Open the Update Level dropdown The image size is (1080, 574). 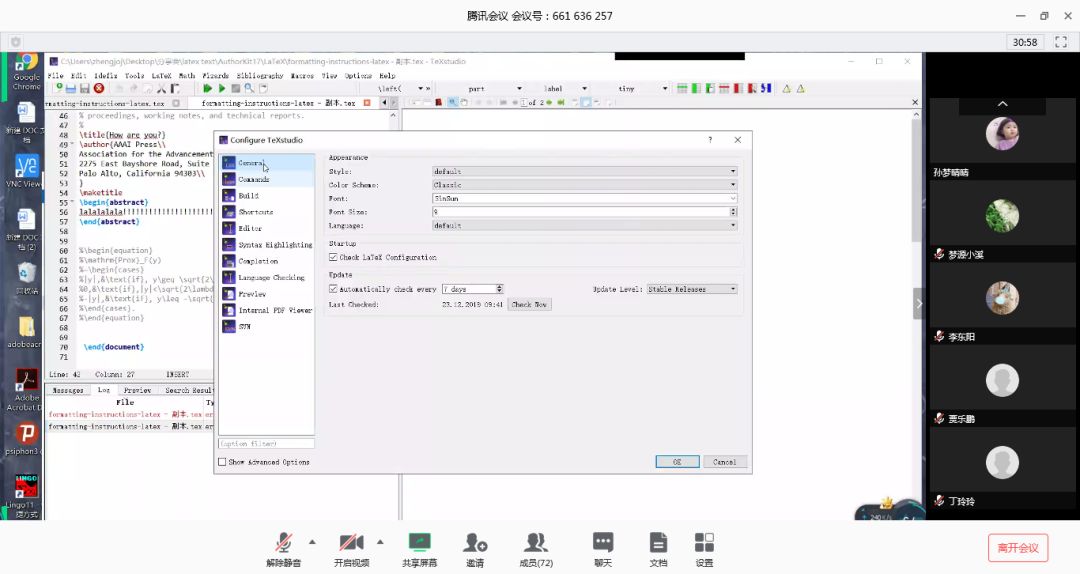[x=691, y=289]
